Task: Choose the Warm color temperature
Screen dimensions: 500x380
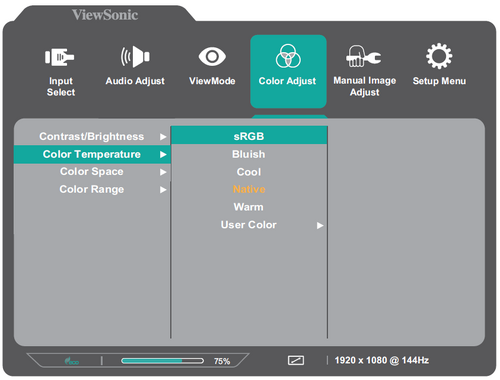Action: point(249,207)
